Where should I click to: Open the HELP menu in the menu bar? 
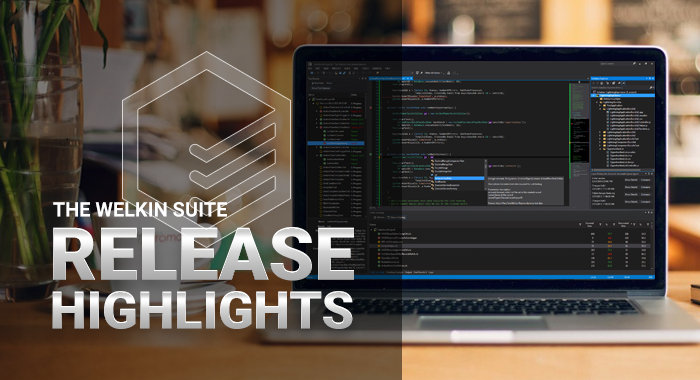point(388,68)
